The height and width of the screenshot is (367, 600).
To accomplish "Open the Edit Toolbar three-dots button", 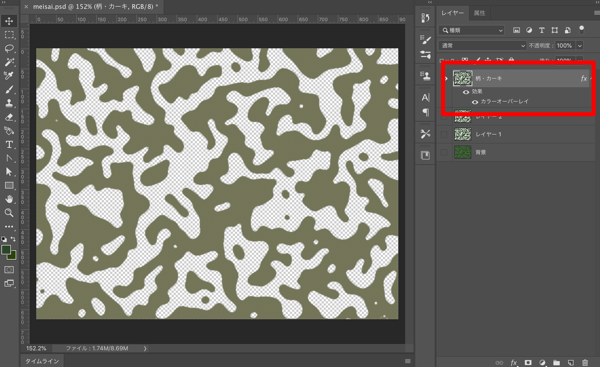I will click(x=9, y=227).
